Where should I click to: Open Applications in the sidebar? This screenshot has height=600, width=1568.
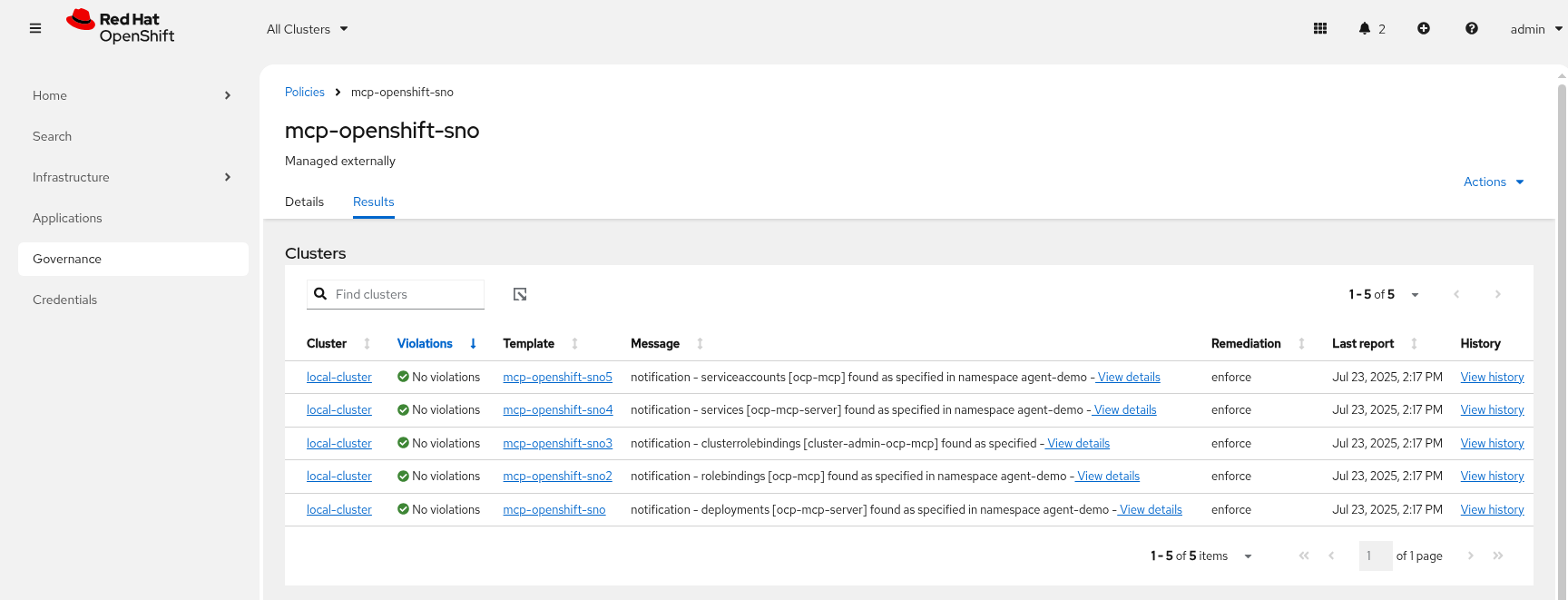pos(132,218)
